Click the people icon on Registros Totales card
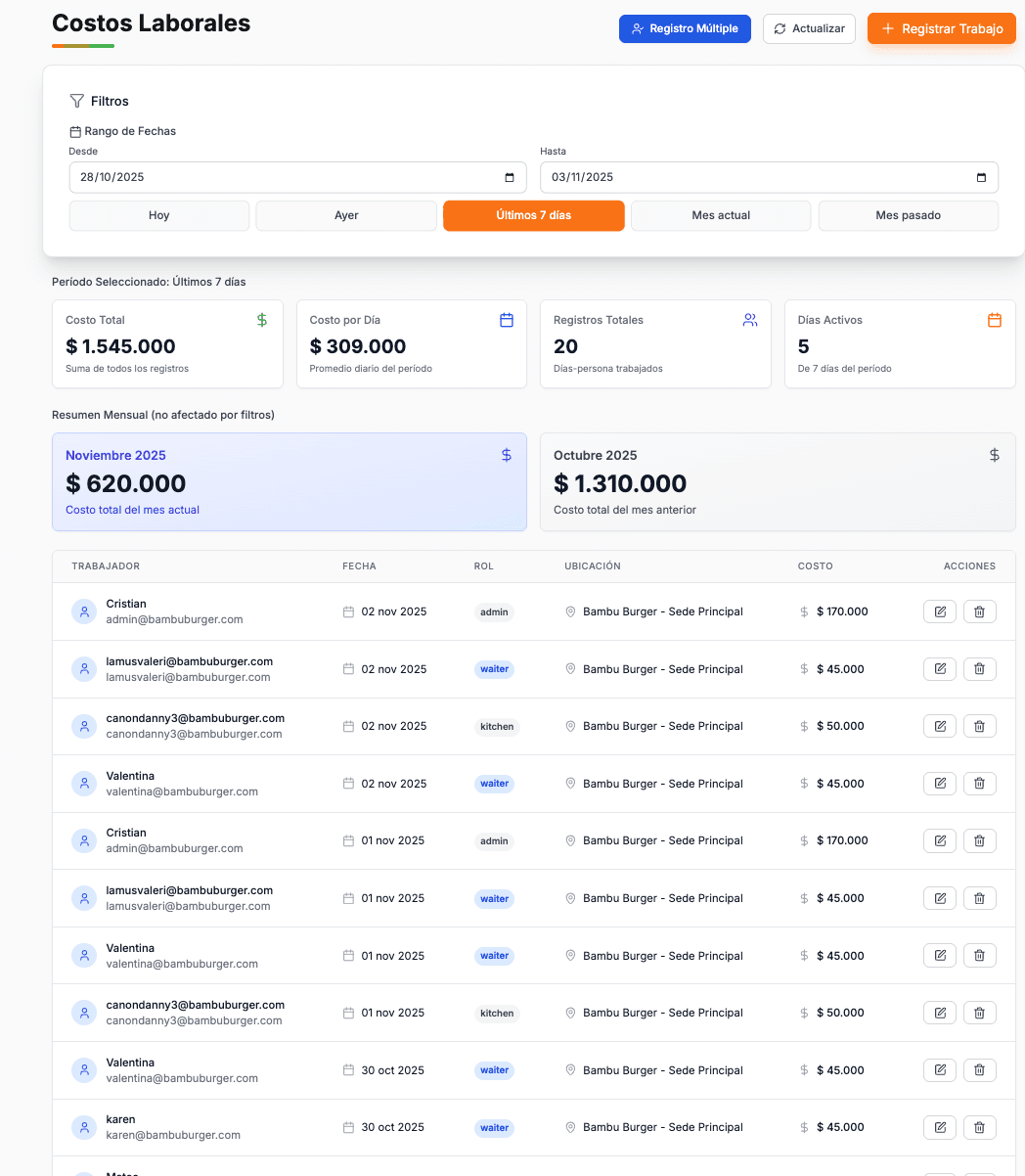Image resolution: width=1025 pixels, height=1176 pixels. click(x=749, y=319)
